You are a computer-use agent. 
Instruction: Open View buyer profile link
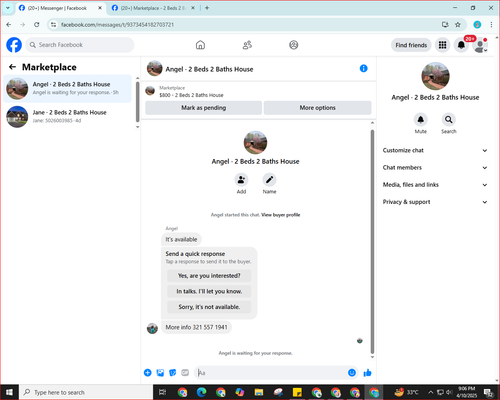click(281, 215)
